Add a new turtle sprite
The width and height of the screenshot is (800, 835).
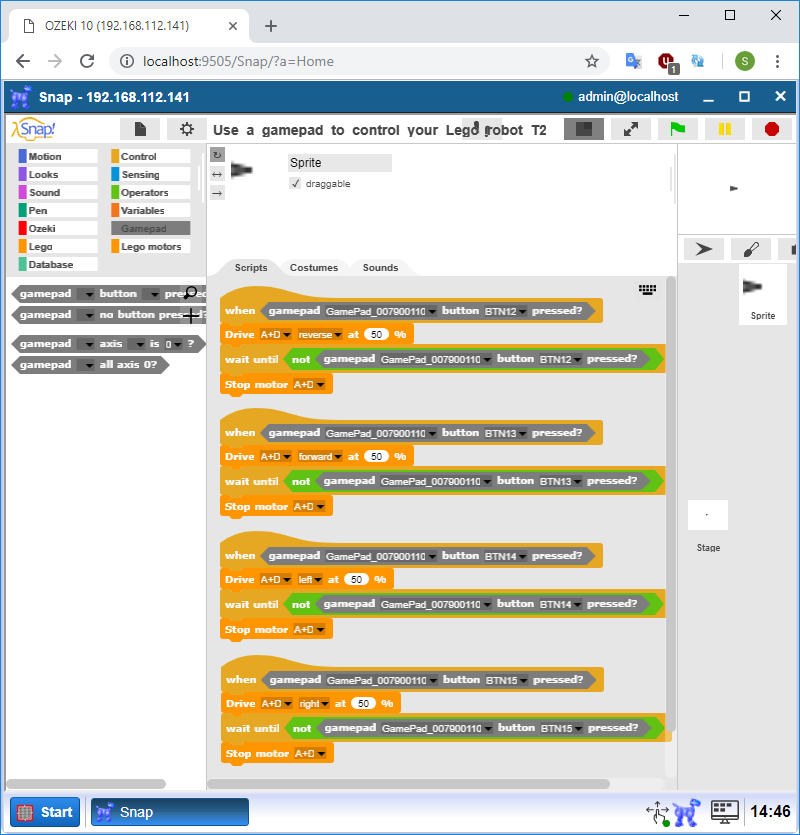(x=704, y=249)
